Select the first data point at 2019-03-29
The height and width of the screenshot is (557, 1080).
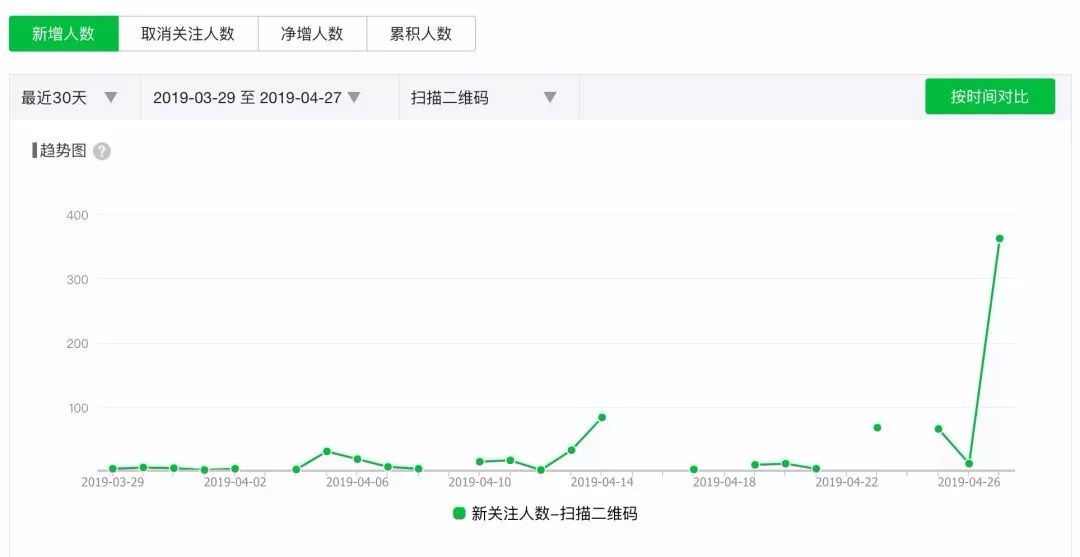[113, 468]
